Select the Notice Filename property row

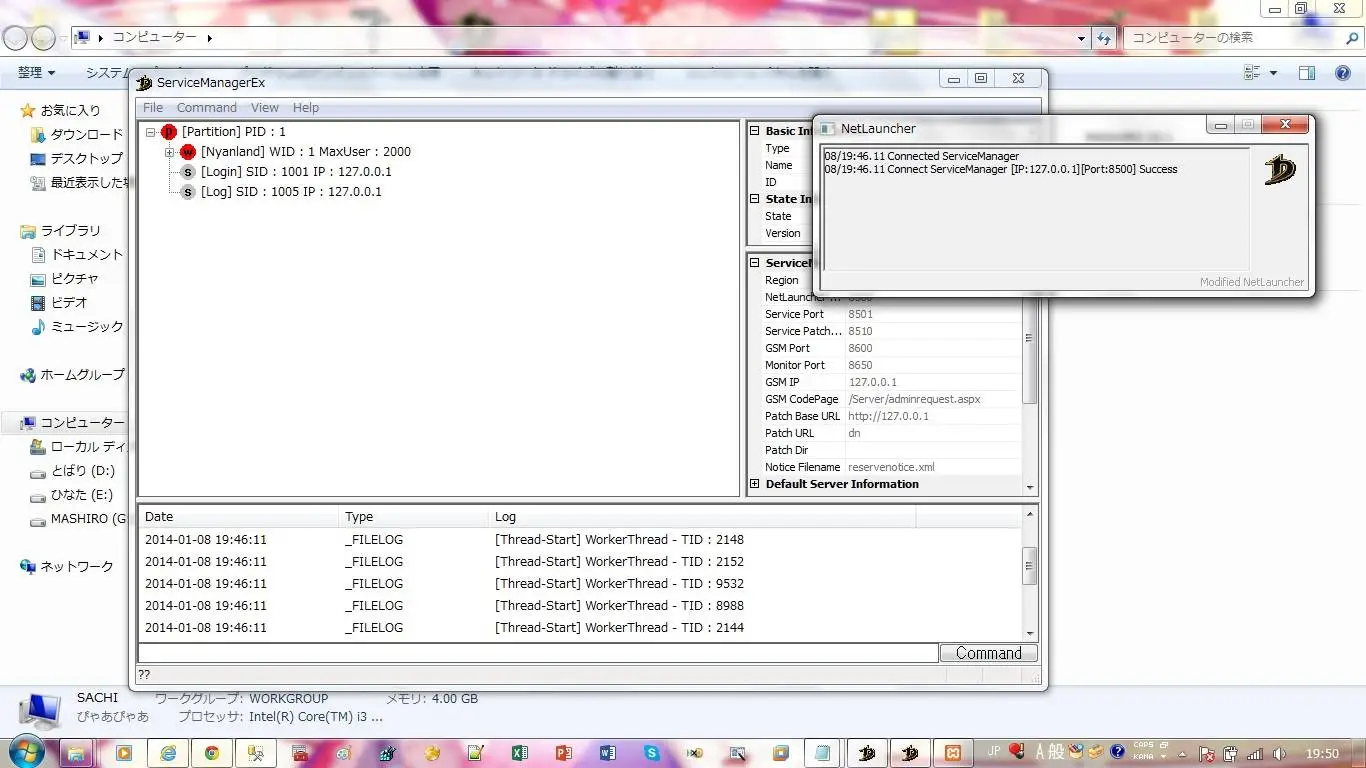click(884, 467)
